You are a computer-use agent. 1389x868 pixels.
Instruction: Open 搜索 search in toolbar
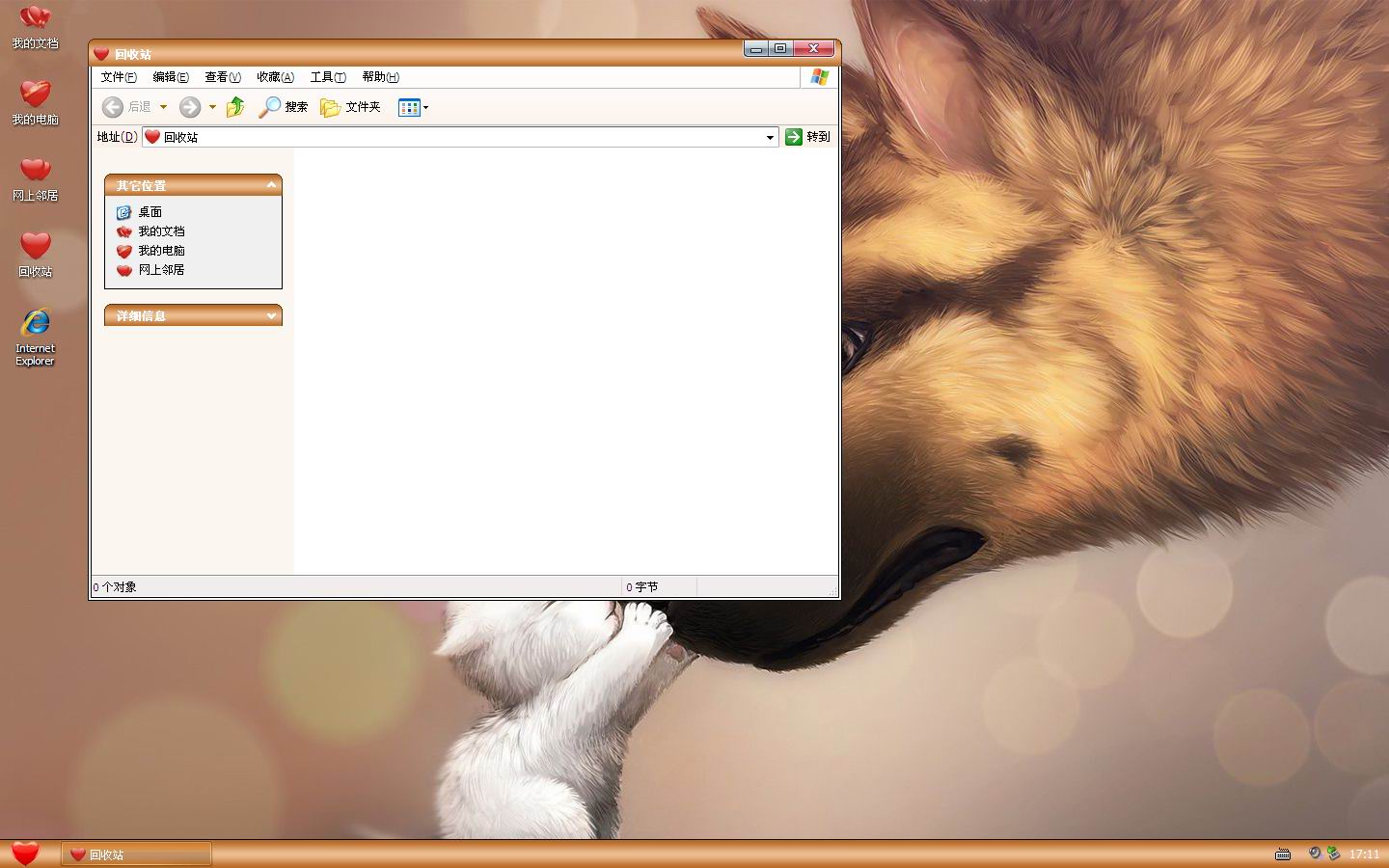[x=283, y=107]
